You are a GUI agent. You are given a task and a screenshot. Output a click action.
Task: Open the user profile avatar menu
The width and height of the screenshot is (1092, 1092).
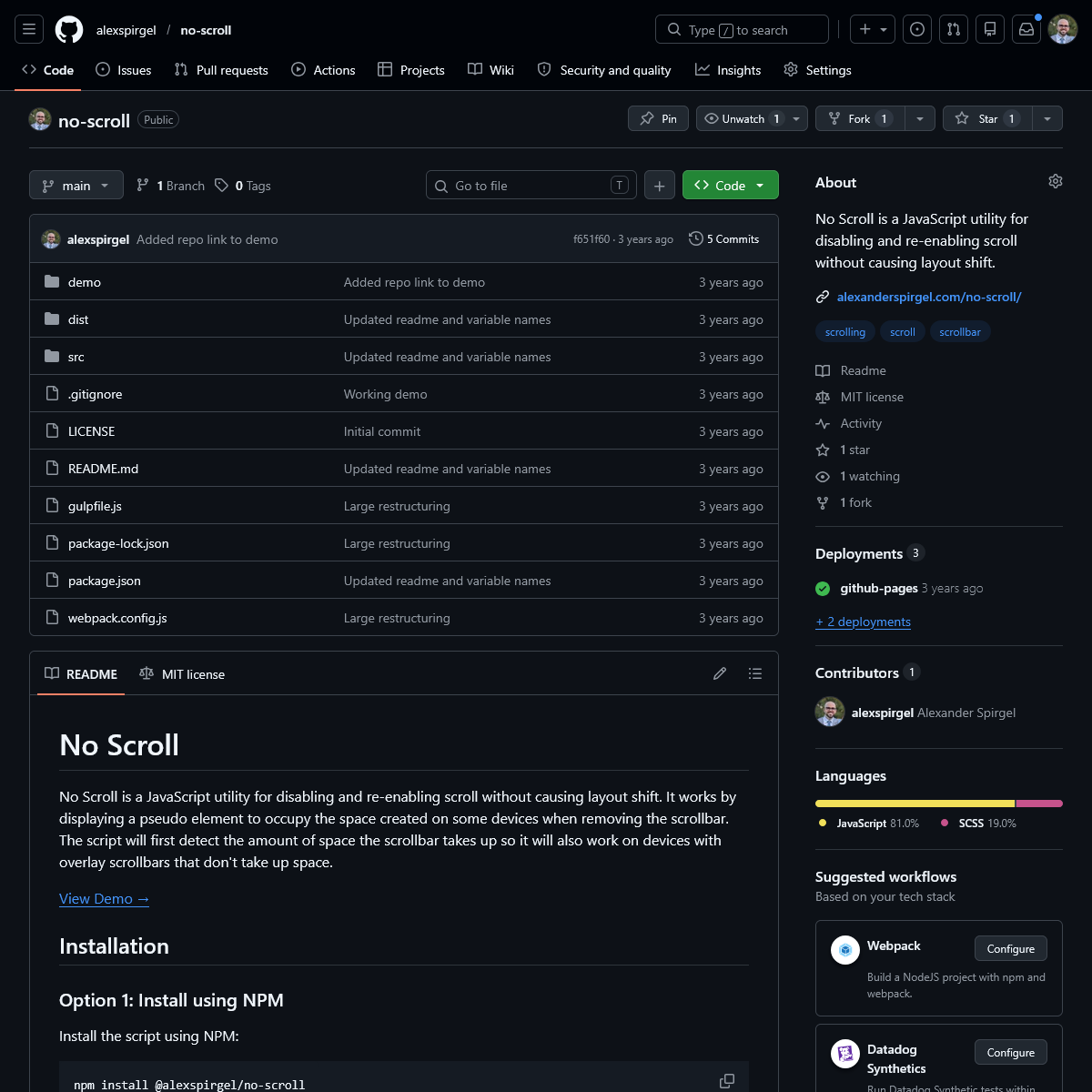tap(1063, 30)
